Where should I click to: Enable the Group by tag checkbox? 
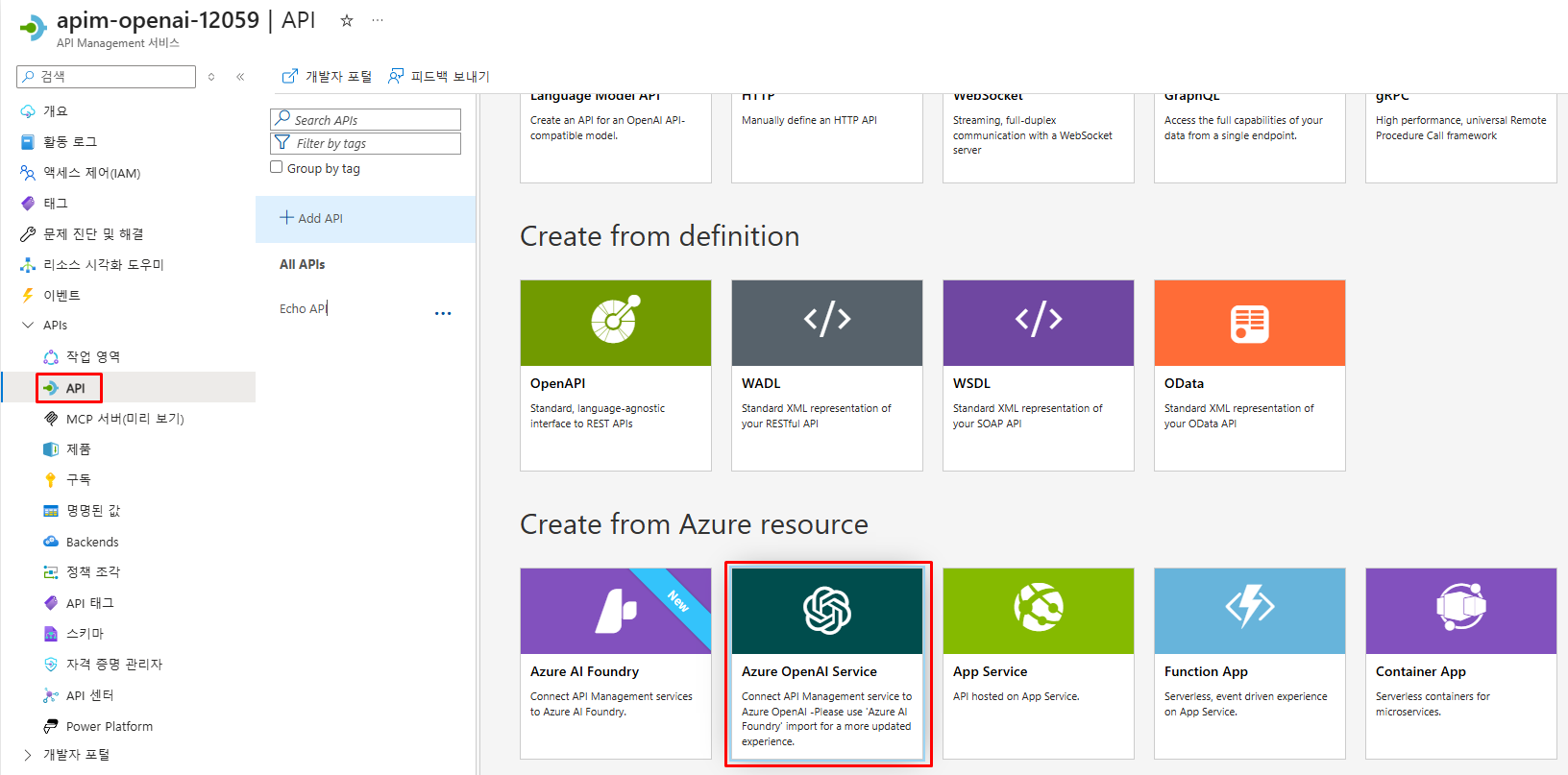pyautogui.click(x=277, y=167)
